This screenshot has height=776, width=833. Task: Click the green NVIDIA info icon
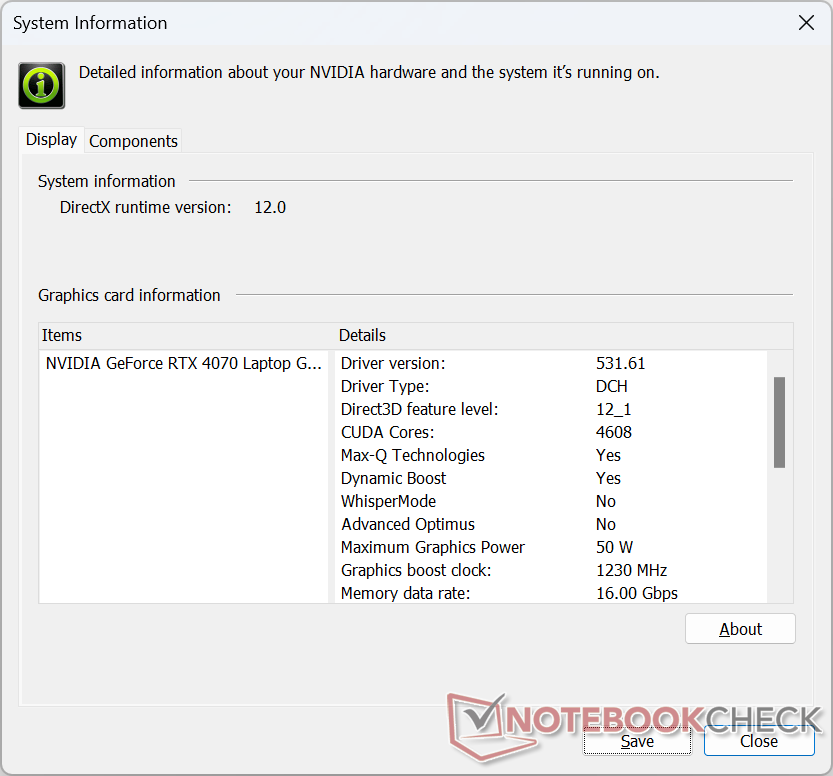pyautogui.click(x=41, y=86)
